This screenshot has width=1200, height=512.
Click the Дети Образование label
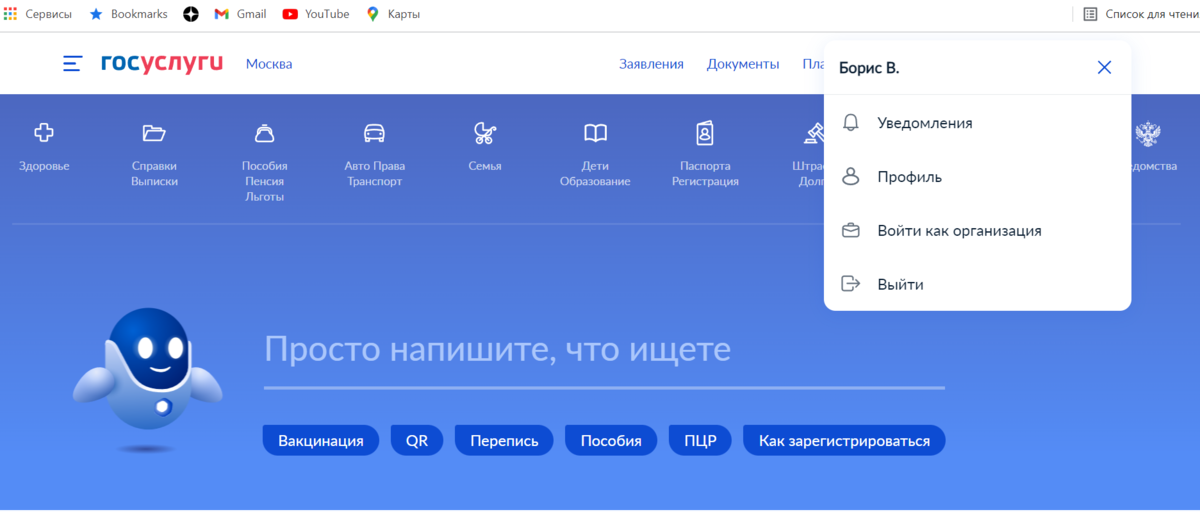tap(595, 174)
